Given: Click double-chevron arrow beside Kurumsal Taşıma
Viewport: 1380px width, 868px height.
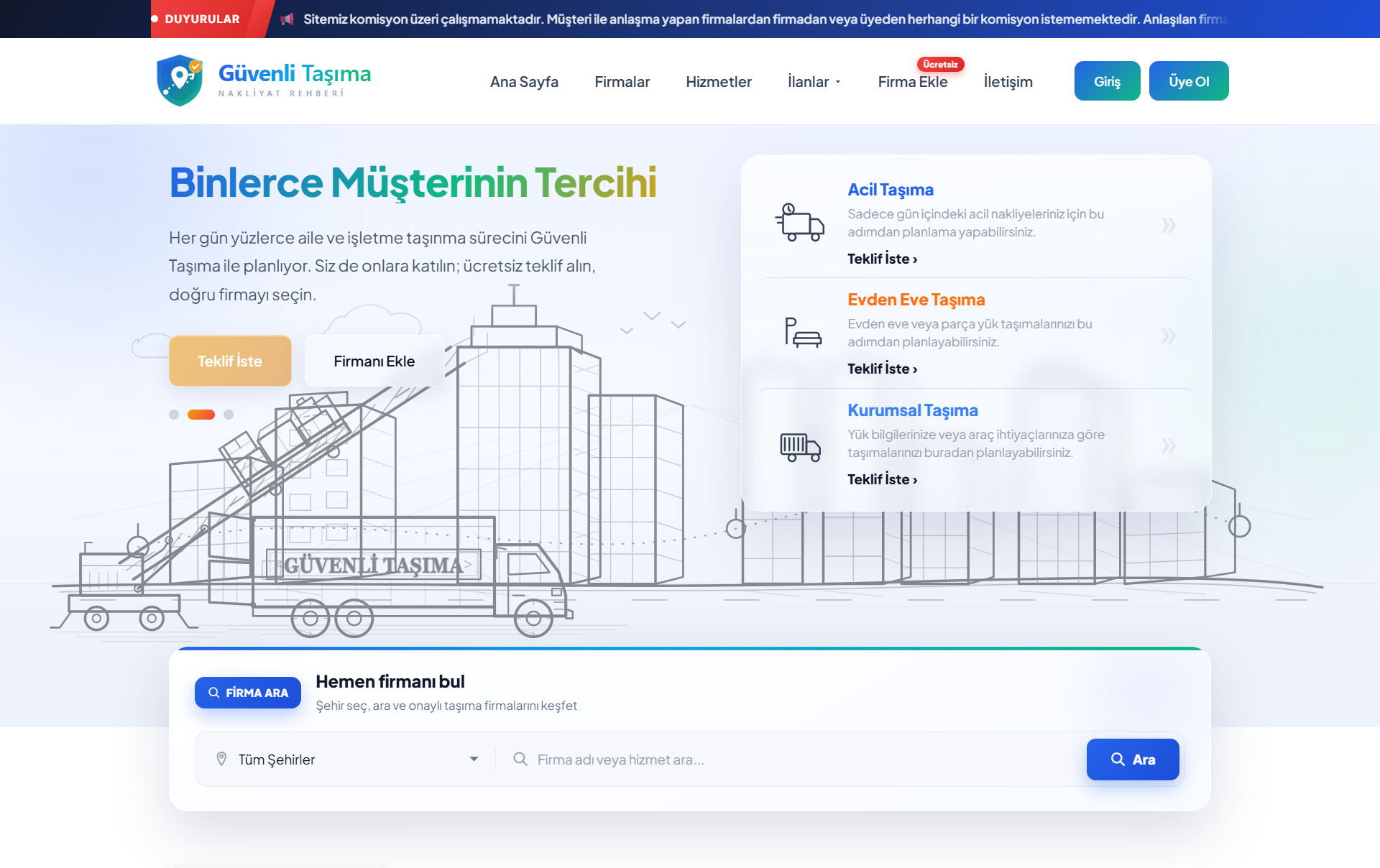Looking at the screenshot, I should click(x=1169, y=445).
